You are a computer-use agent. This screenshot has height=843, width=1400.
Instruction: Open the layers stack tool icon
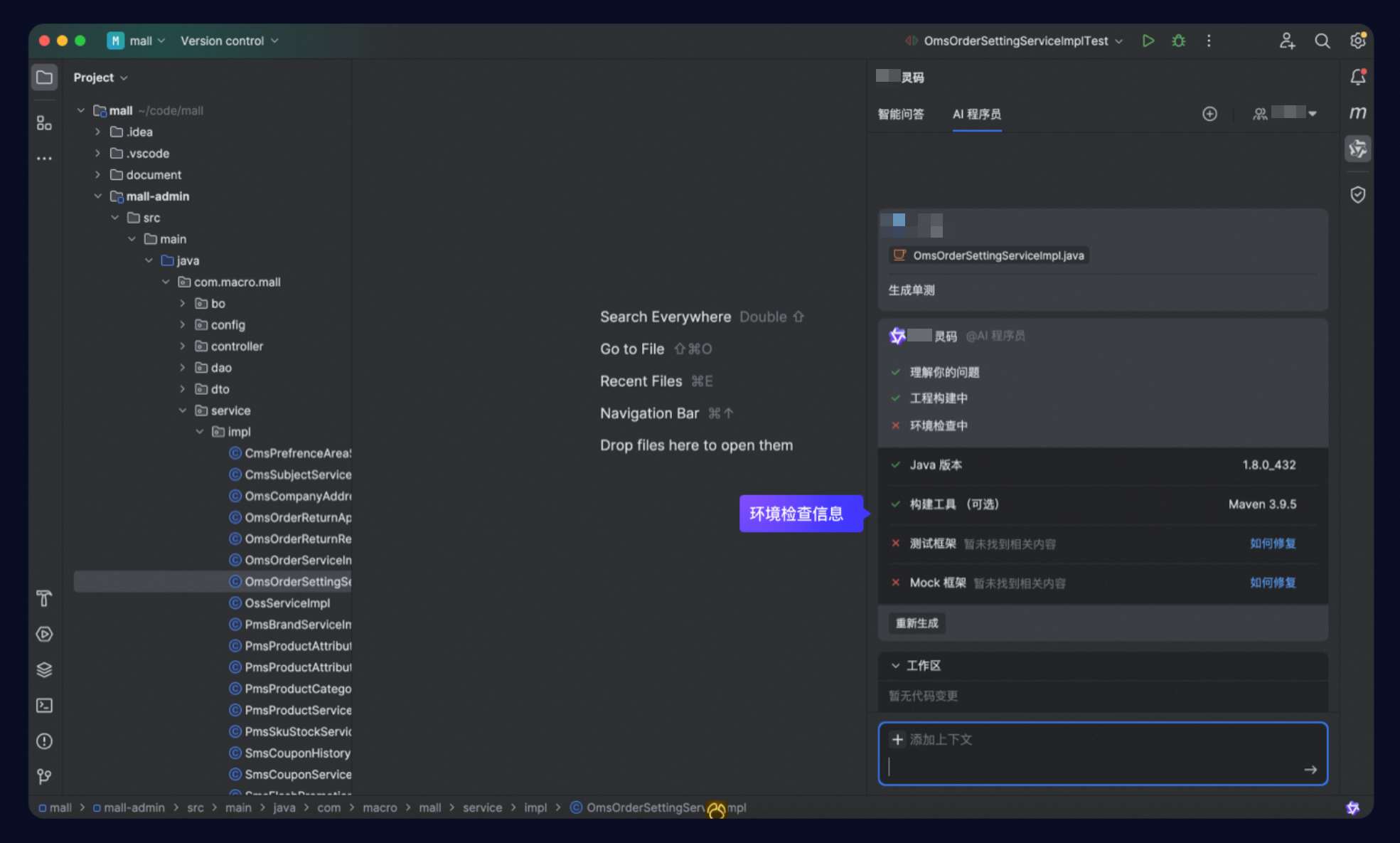pos(44,669)
